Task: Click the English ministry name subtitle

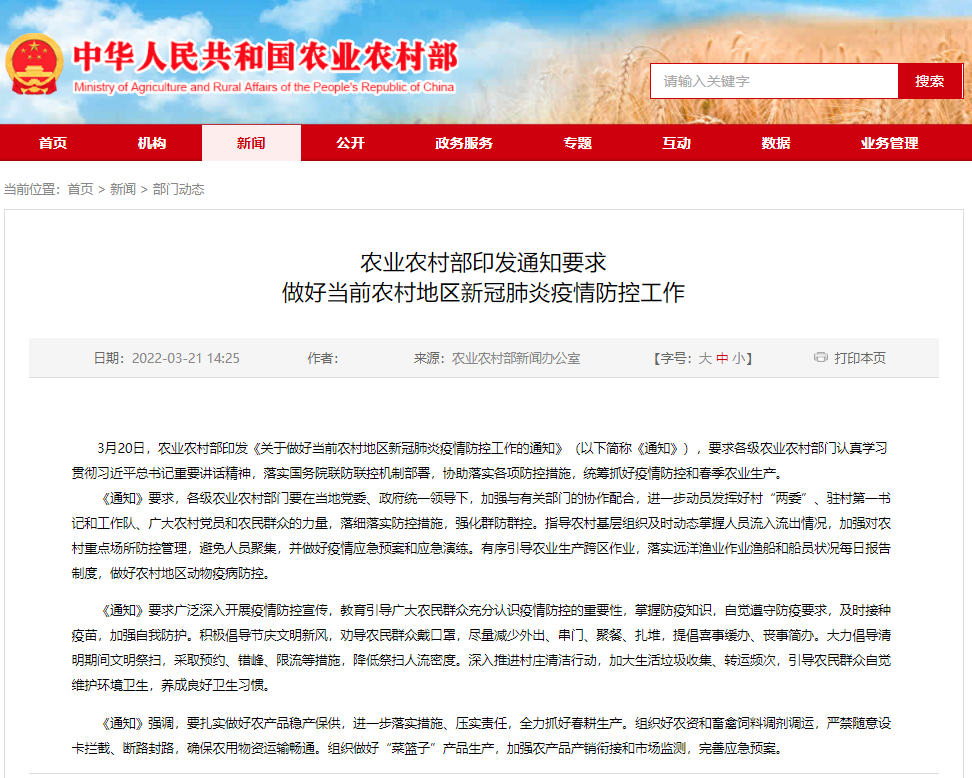Action: [264, 87]
